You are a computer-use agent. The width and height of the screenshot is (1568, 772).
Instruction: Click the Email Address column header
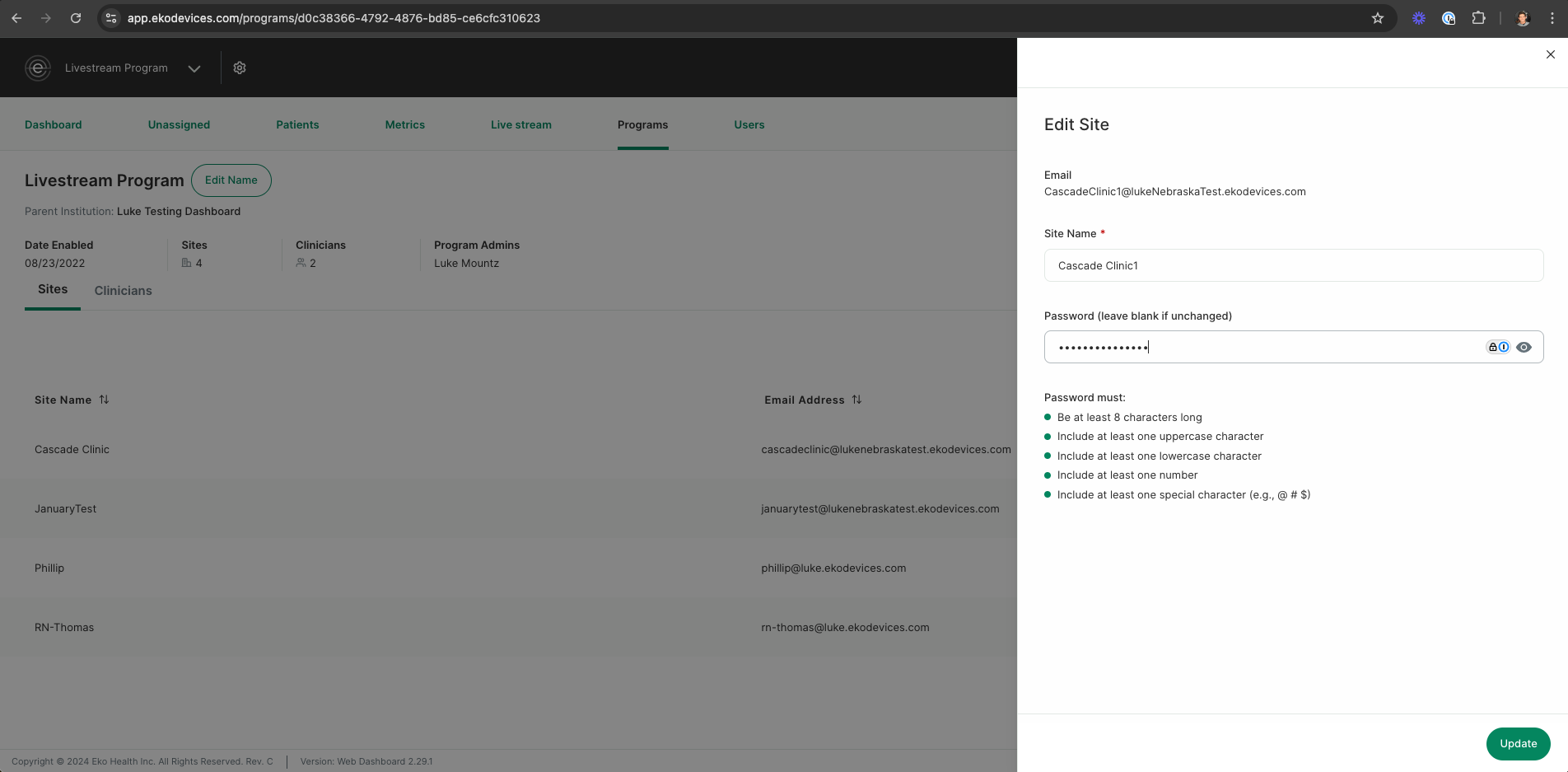[x=805, y=400]
